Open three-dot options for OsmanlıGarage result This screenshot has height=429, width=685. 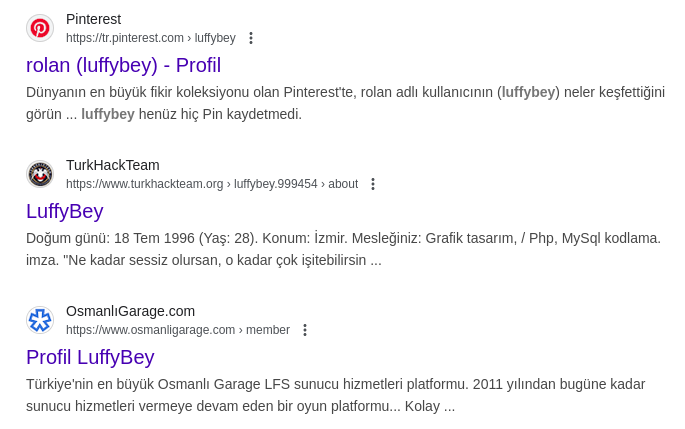coord(305,330)
